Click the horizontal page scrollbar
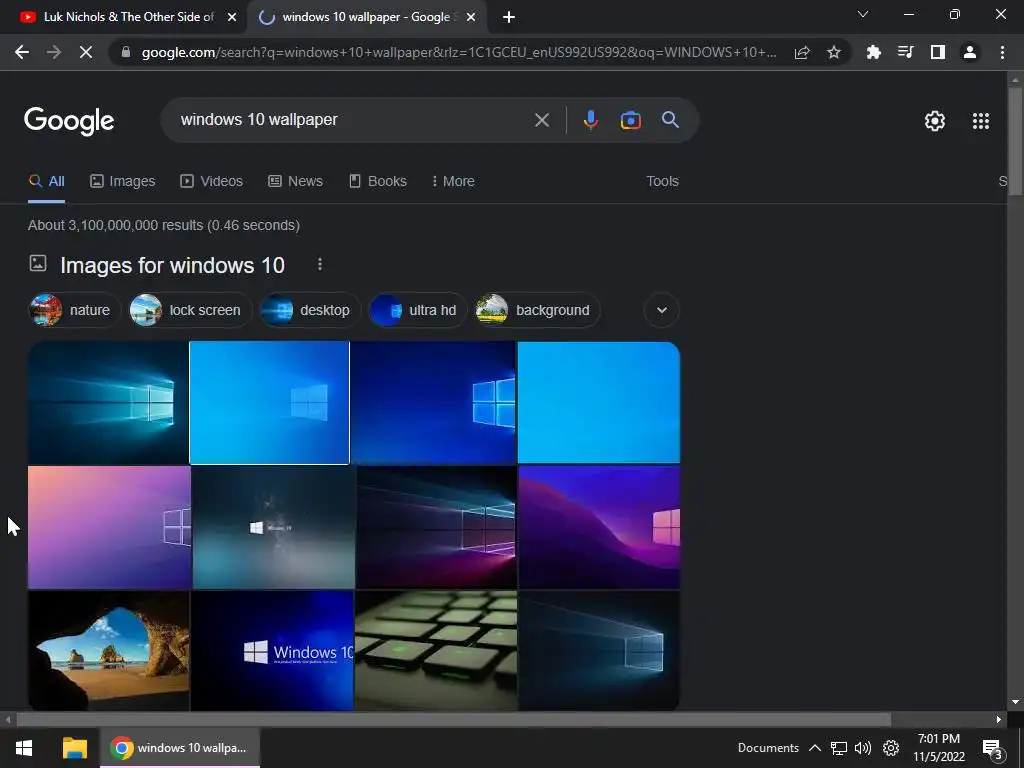 (x=454, y=720)
